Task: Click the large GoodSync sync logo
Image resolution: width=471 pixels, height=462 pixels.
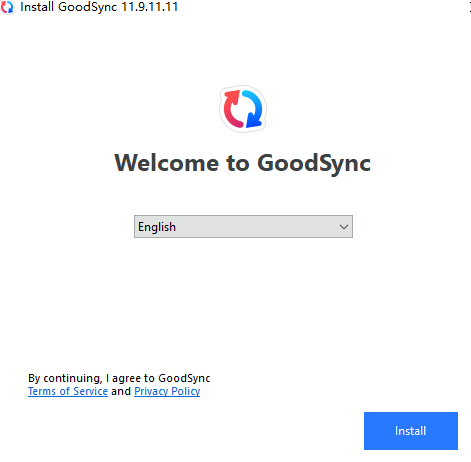Action: 243,109
